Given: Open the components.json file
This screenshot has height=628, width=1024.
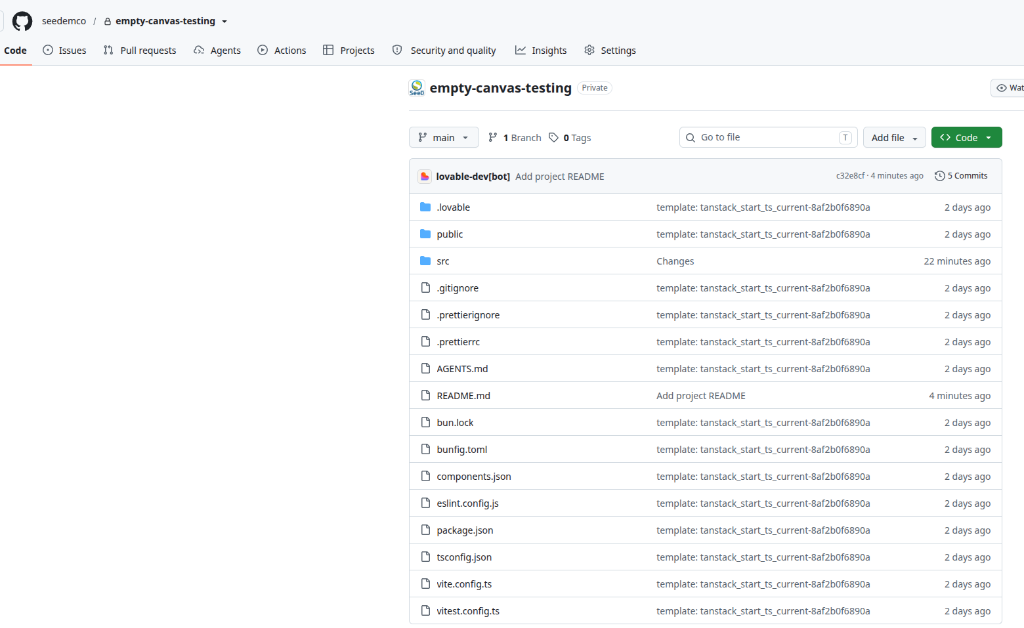Looking at the screenshot, I should [474, 477].
